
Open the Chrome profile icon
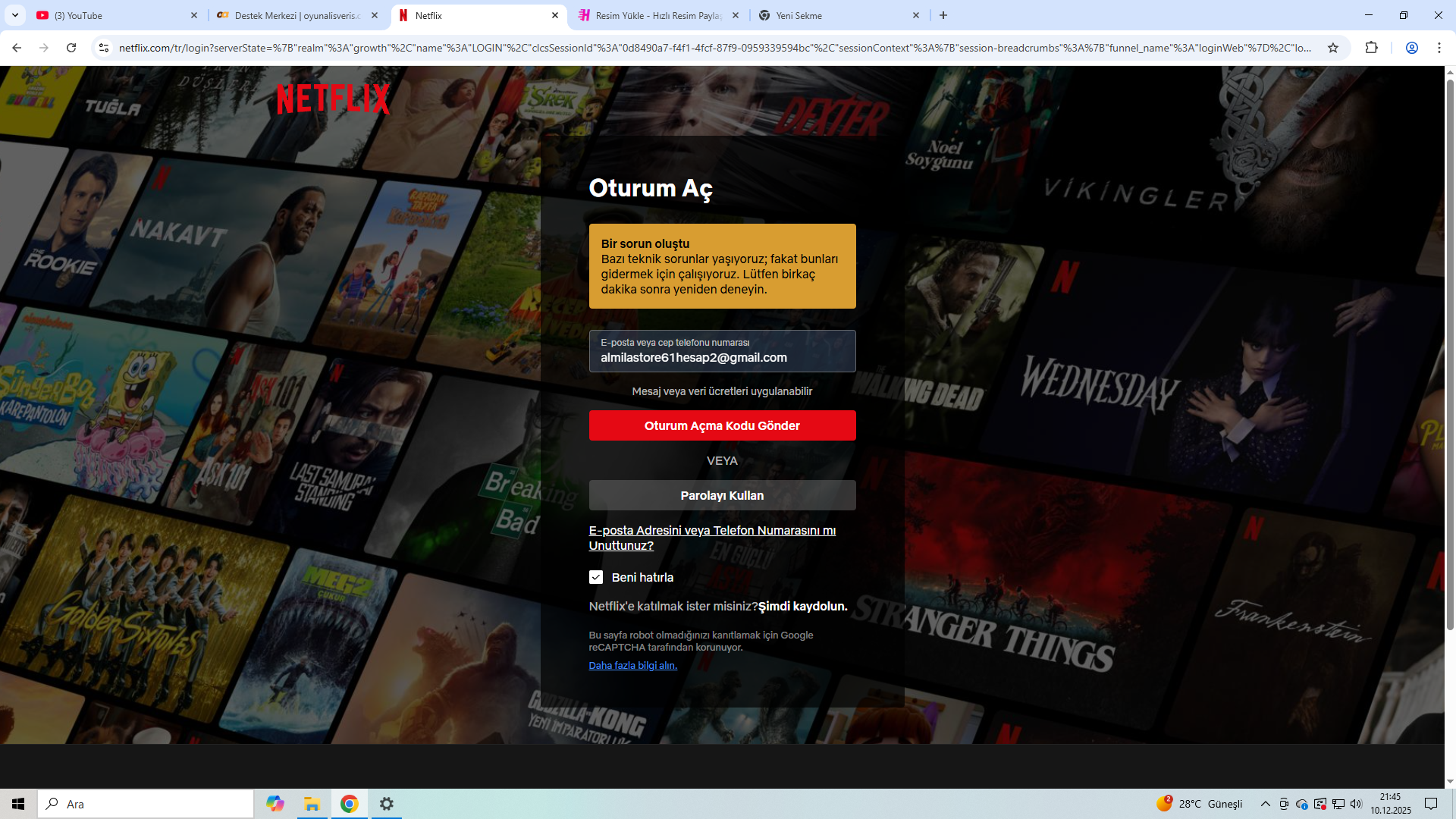coord(1412,48)
